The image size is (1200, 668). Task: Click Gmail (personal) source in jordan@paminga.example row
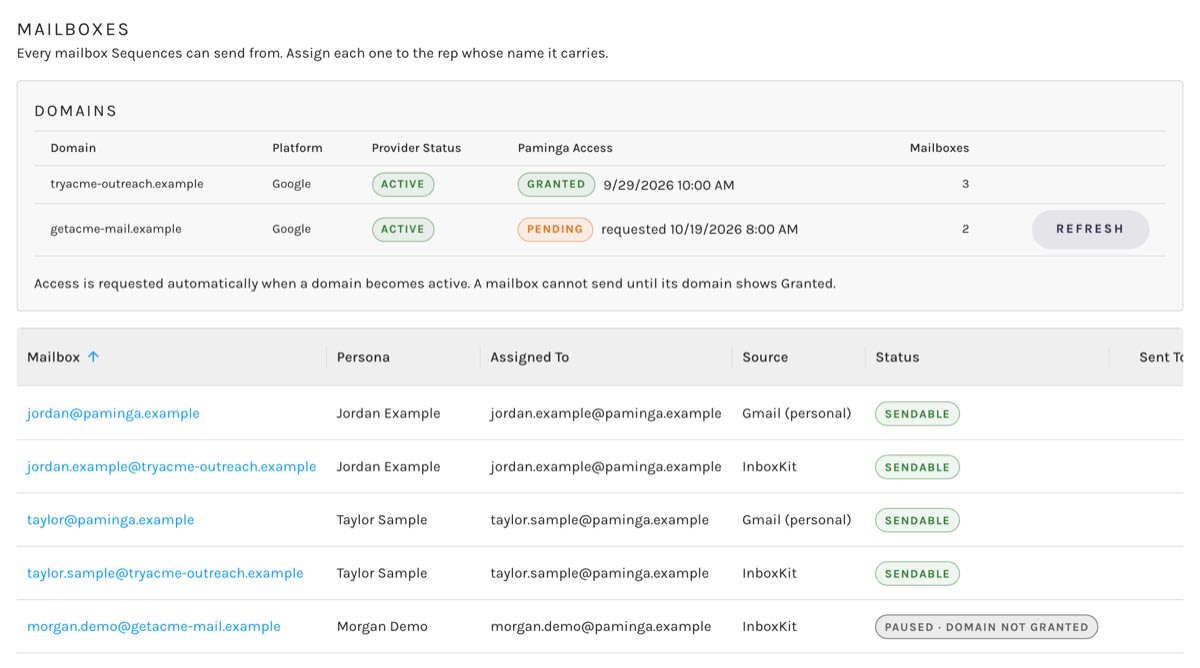(x=797, y=413)
